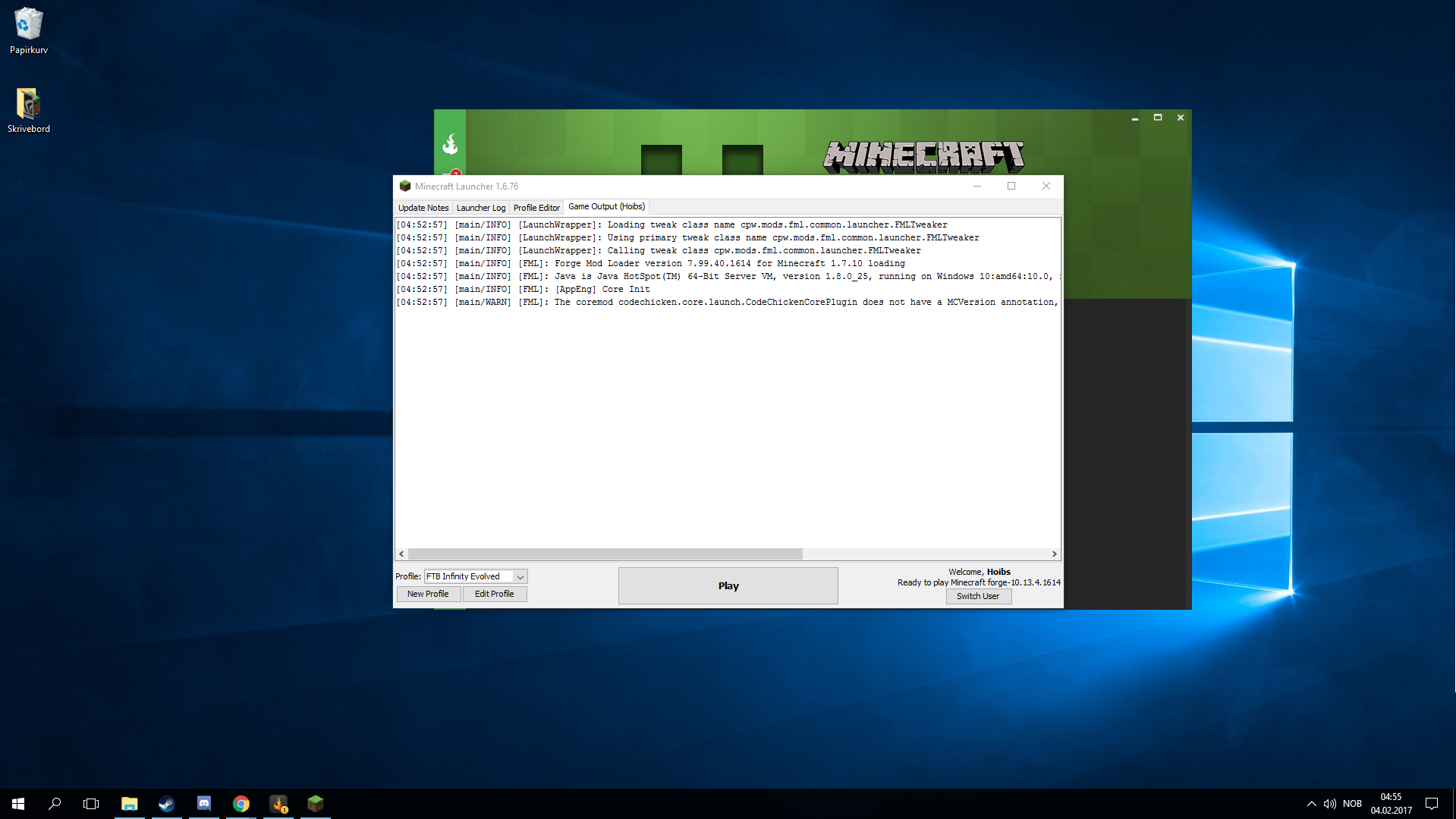
Task: Click the log's horizontal scrollbar thumb
Action: [605, 554]
